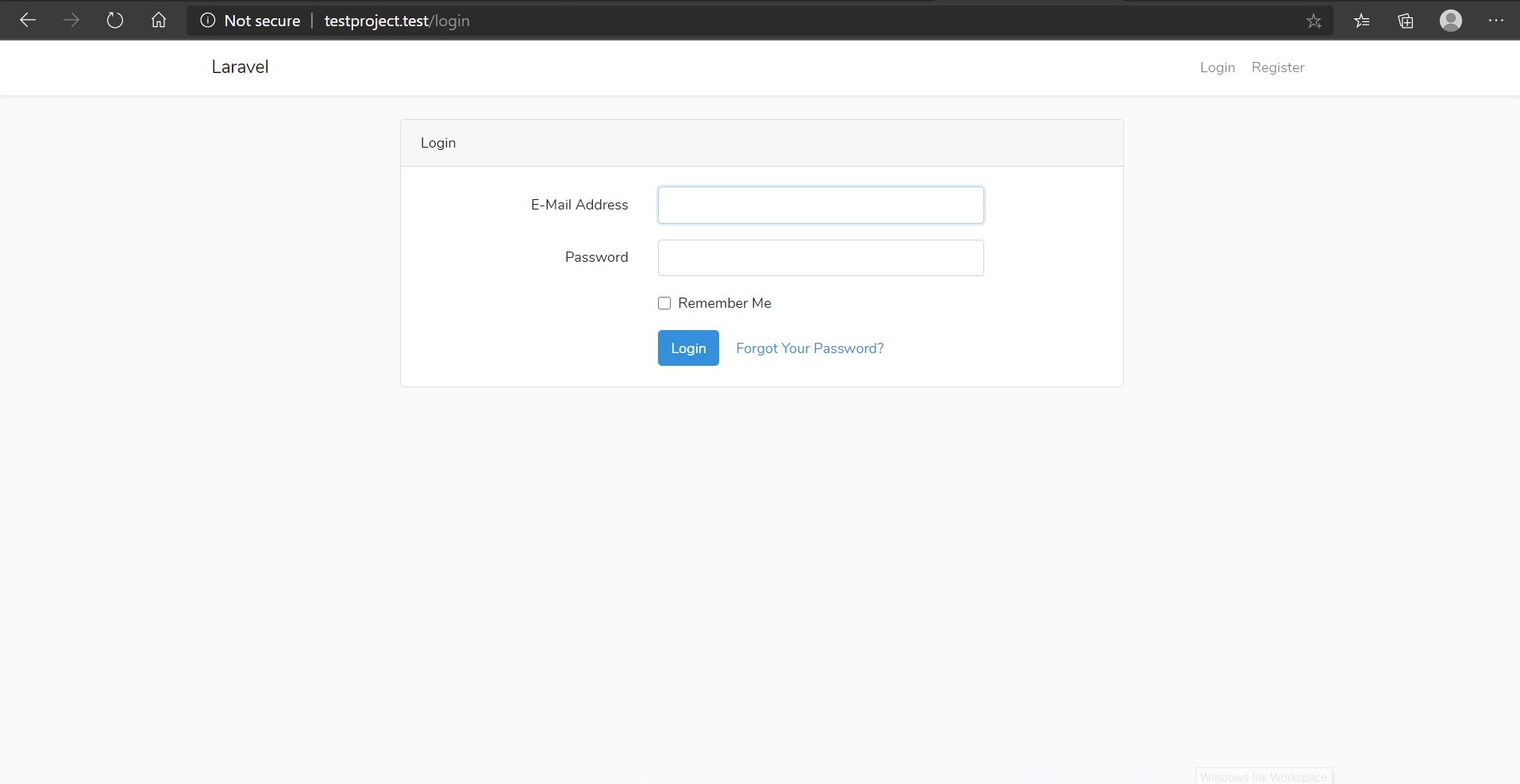Click the Not secure site info icon

coord(208,21)
